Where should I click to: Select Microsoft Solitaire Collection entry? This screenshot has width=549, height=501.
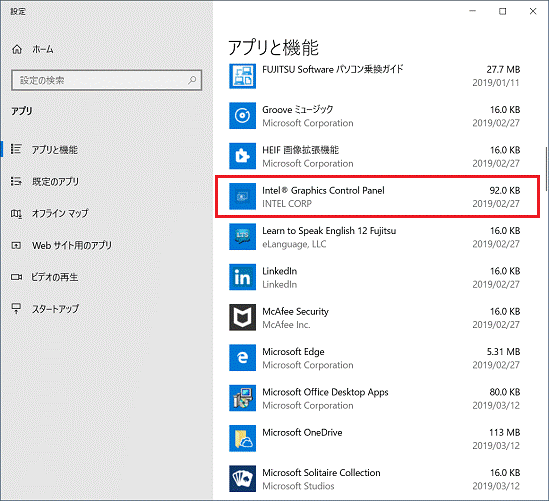375,479
